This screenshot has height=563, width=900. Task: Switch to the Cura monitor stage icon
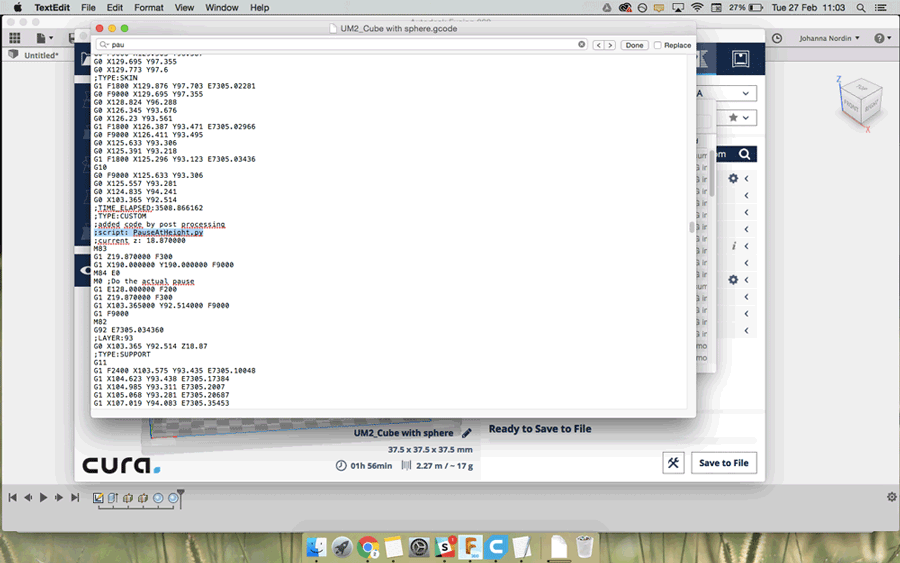[x=740, y=59]
